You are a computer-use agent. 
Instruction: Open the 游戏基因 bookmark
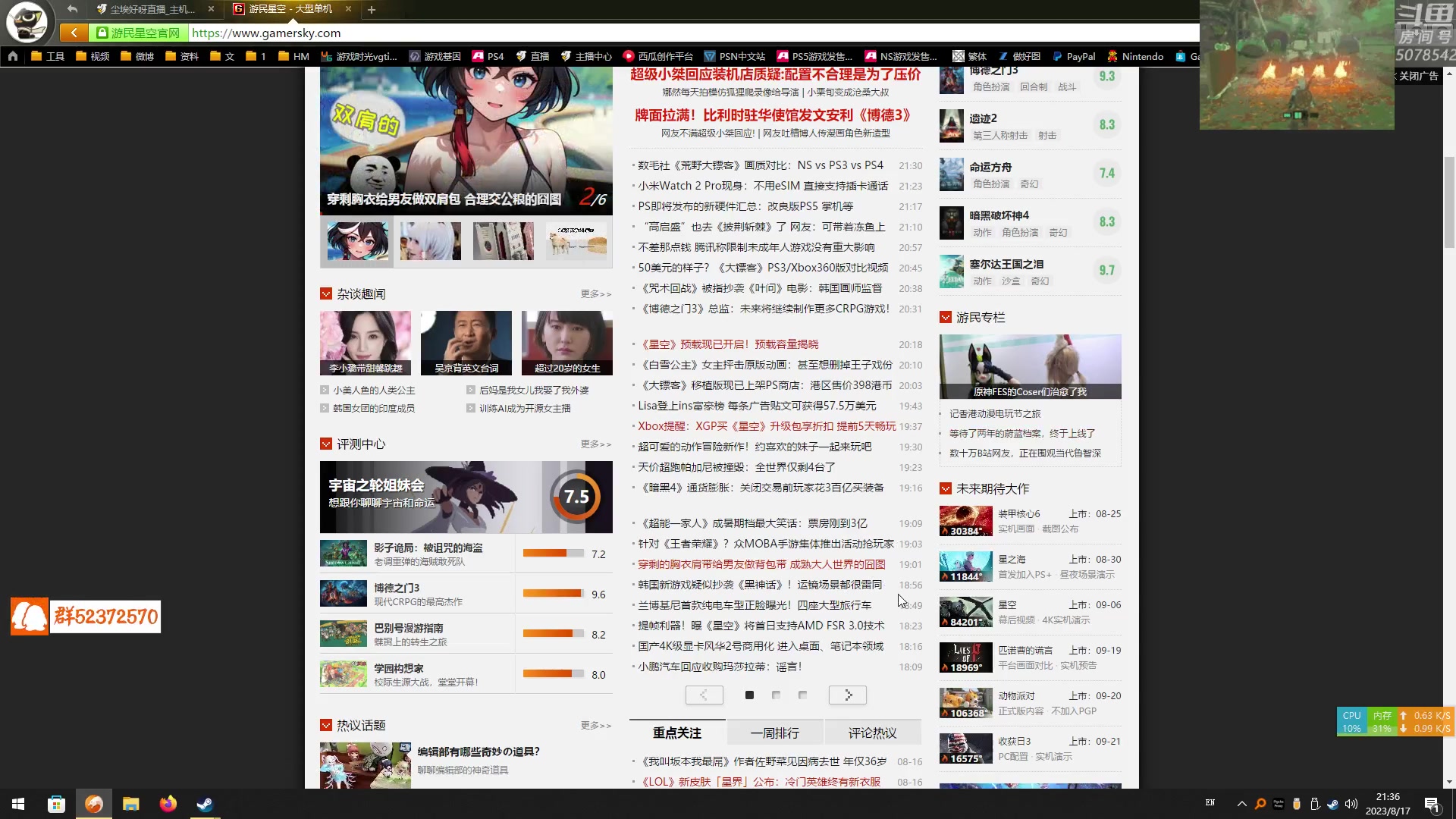[435, 56]
